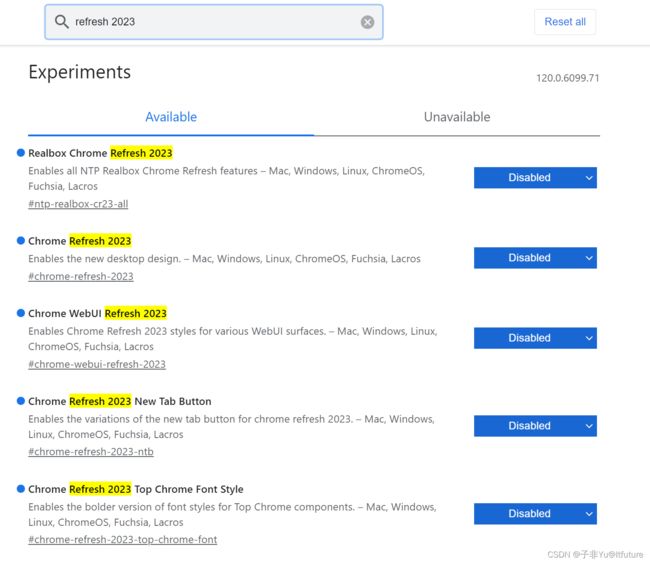Clear the search text with the X icon

click(x=367, y=22)
